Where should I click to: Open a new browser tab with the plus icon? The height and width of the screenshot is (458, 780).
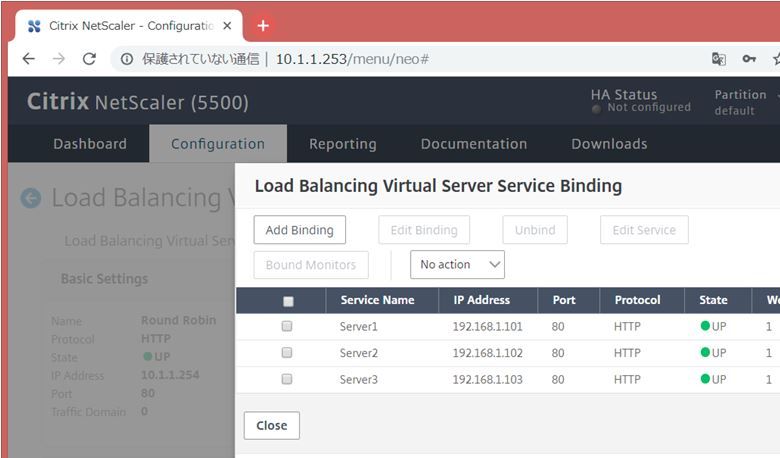(263, 25)
